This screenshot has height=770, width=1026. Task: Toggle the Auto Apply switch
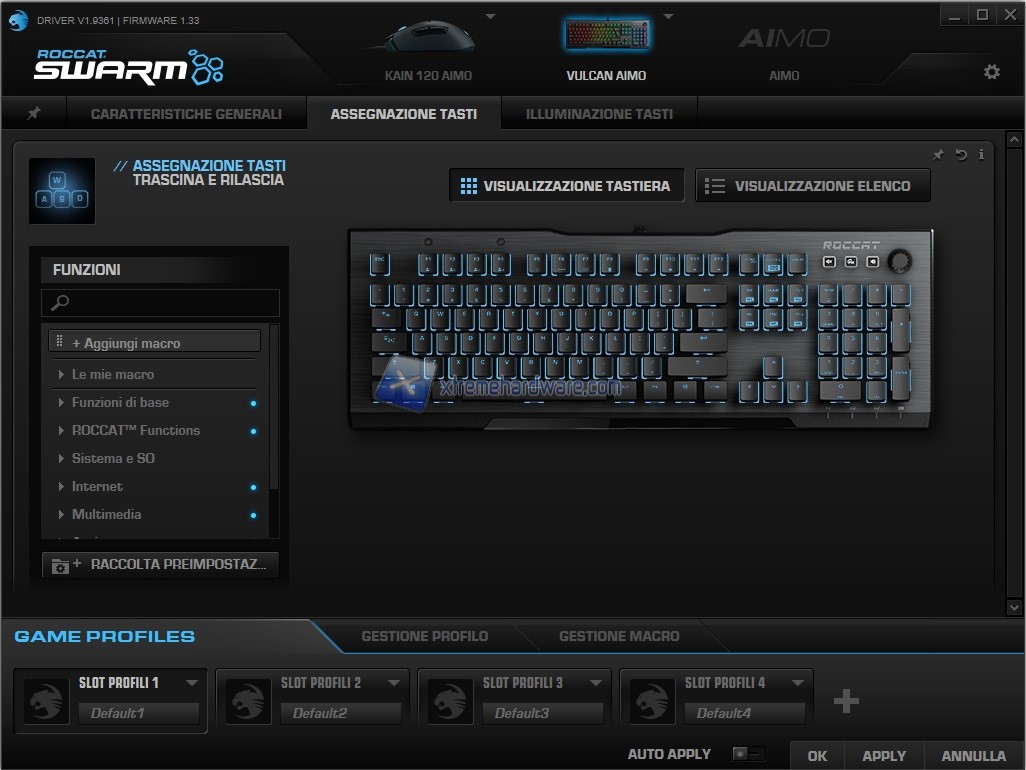point(748,754)
